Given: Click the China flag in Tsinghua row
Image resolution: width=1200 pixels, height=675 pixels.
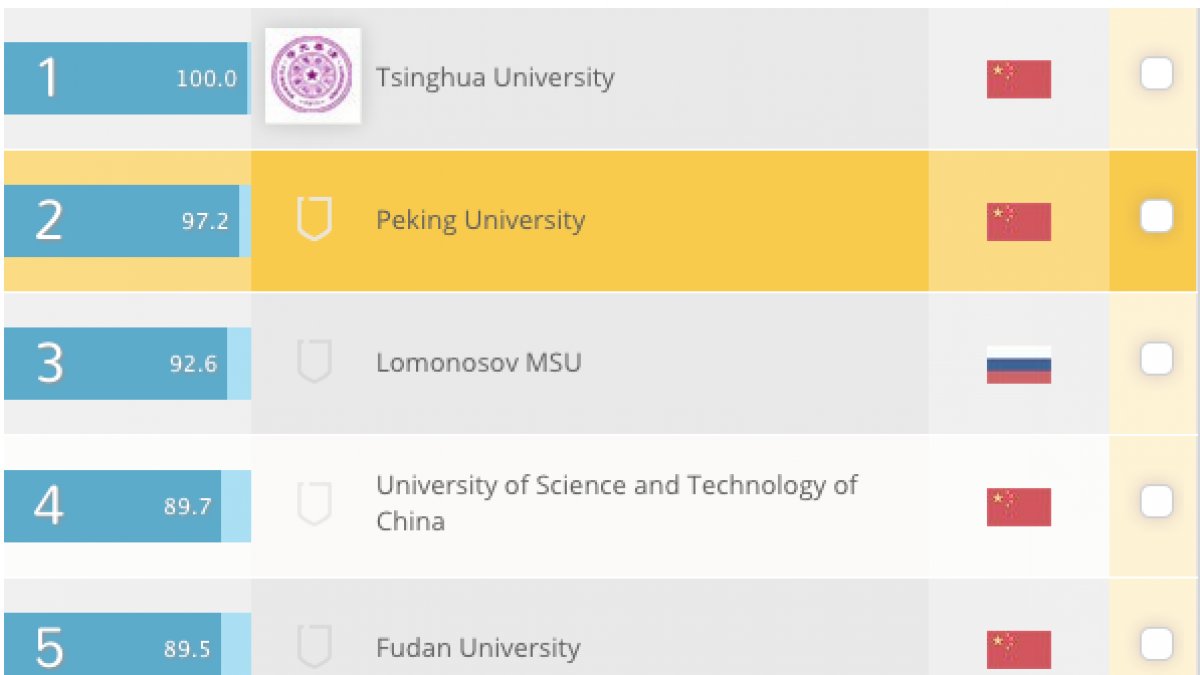Looking at the screenshot, I should click(1018, 79).
